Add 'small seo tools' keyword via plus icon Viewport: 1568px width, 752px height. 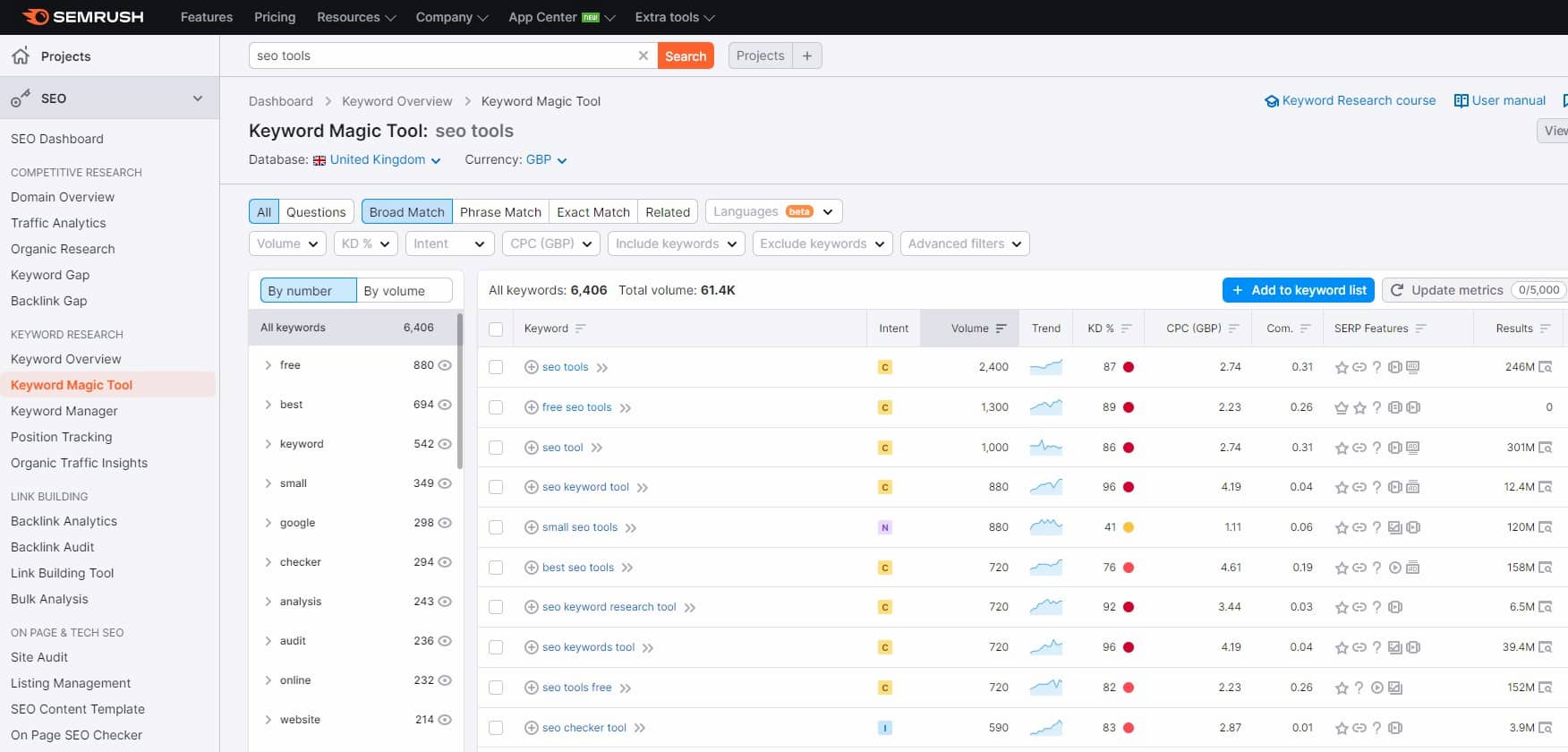pyautogui.click(x=531, y=527)
